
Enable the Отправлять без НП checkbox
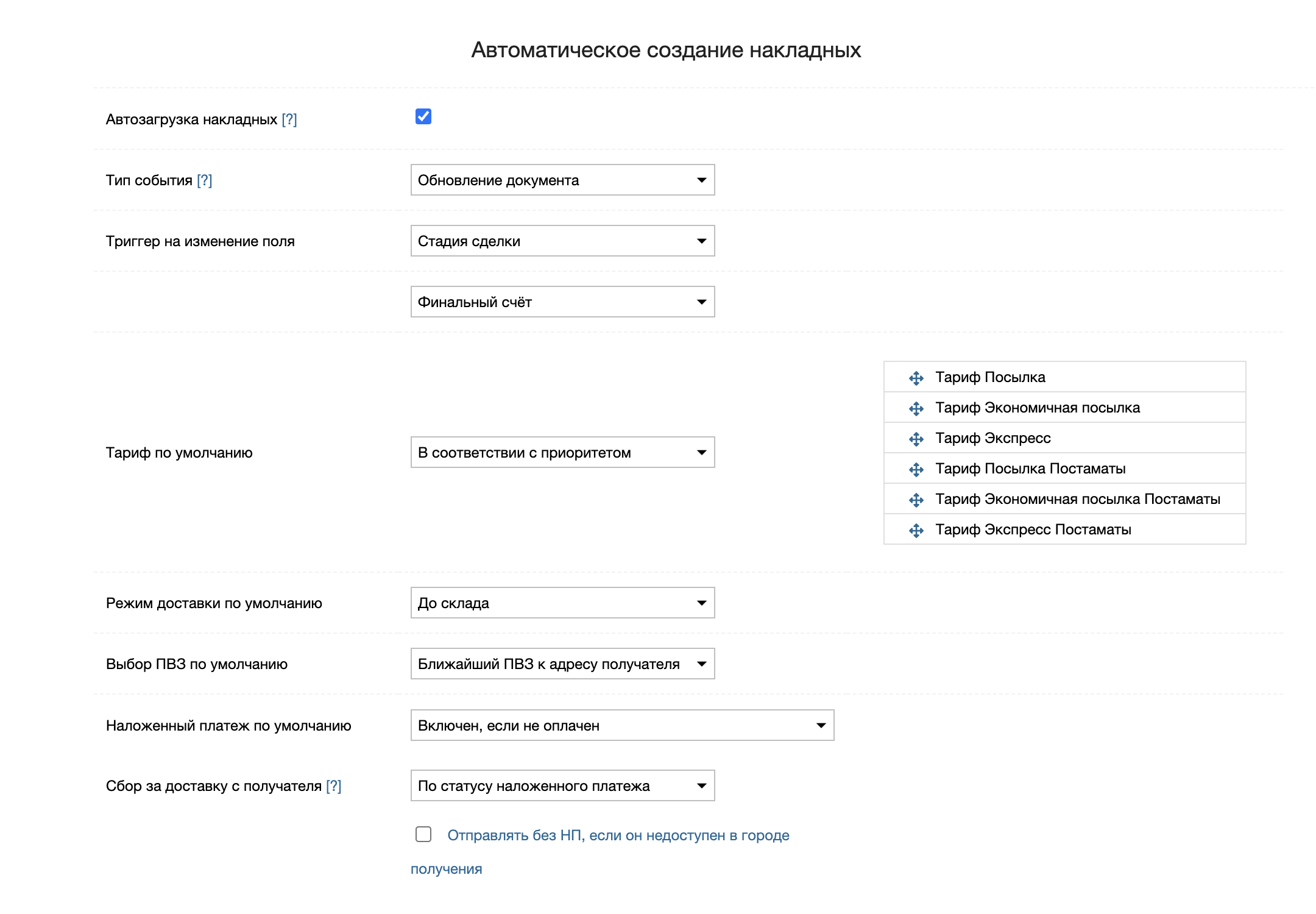(x=423, y=834)
